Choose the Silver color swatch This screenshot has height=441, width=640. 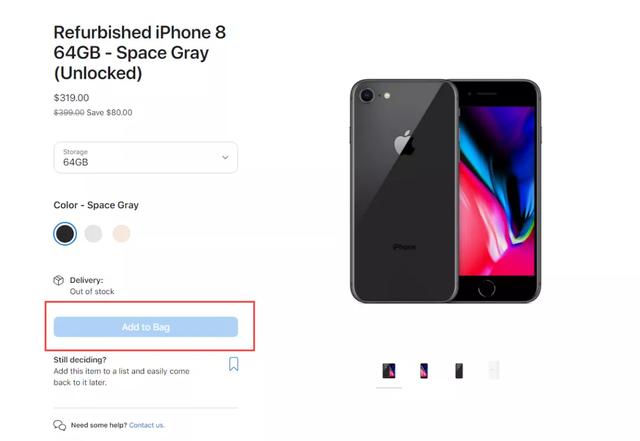[93, 234]
